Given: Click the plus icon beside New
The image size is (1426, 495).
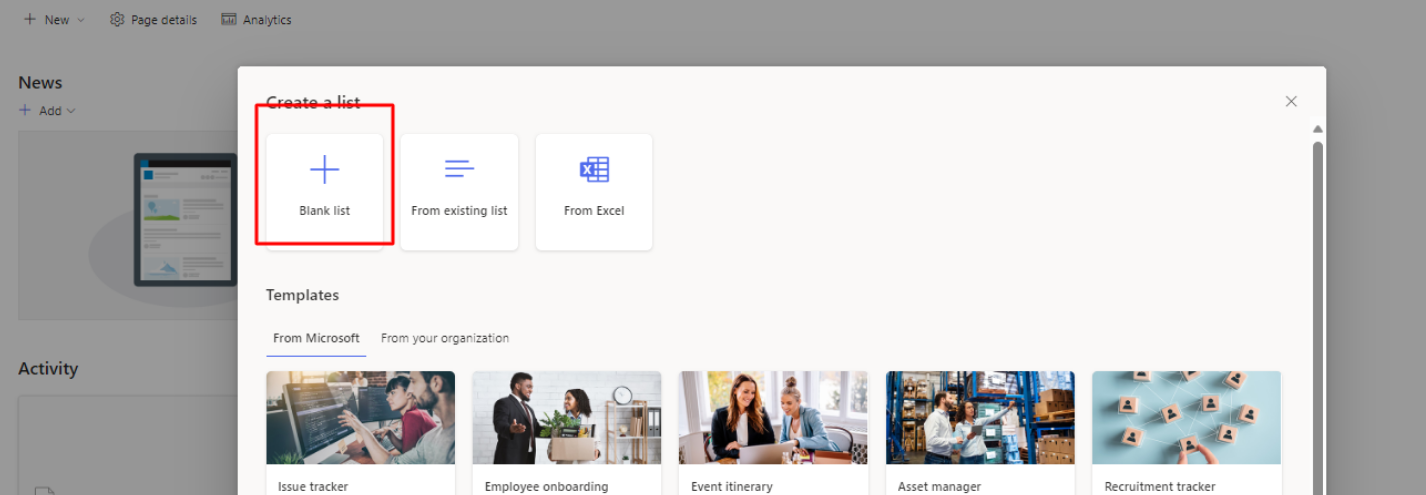Looking at the screenshot, I should click(x=30, y=19).
